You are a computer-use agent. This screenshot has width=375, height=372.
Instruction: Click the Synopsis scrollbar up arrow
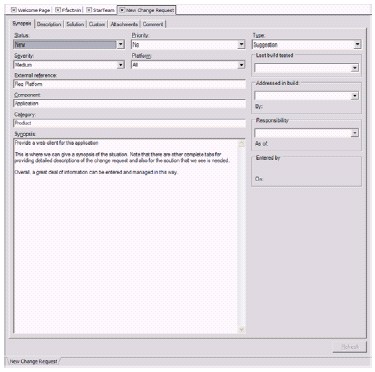pyautogui.click(x=242, y=144)
